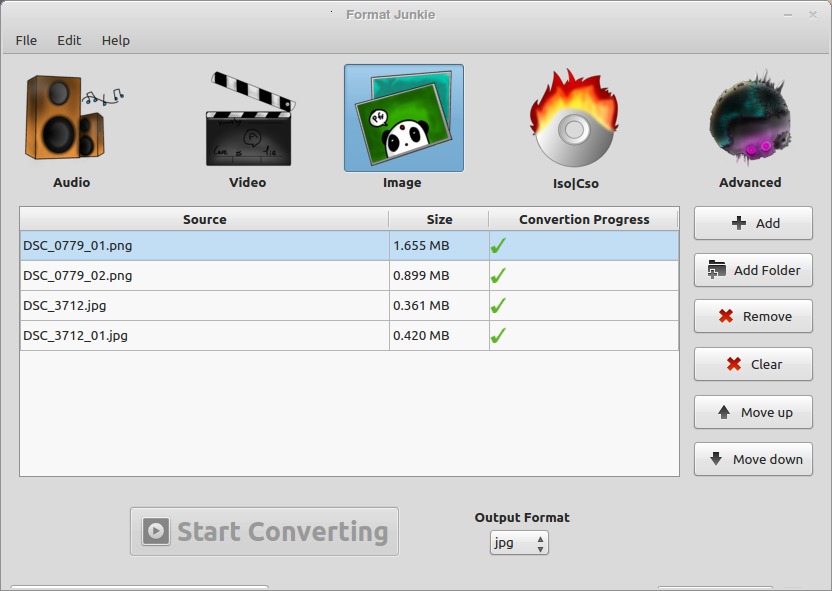Remove the selected file from list
Screen dimensions: 832x591
[753, 316]
